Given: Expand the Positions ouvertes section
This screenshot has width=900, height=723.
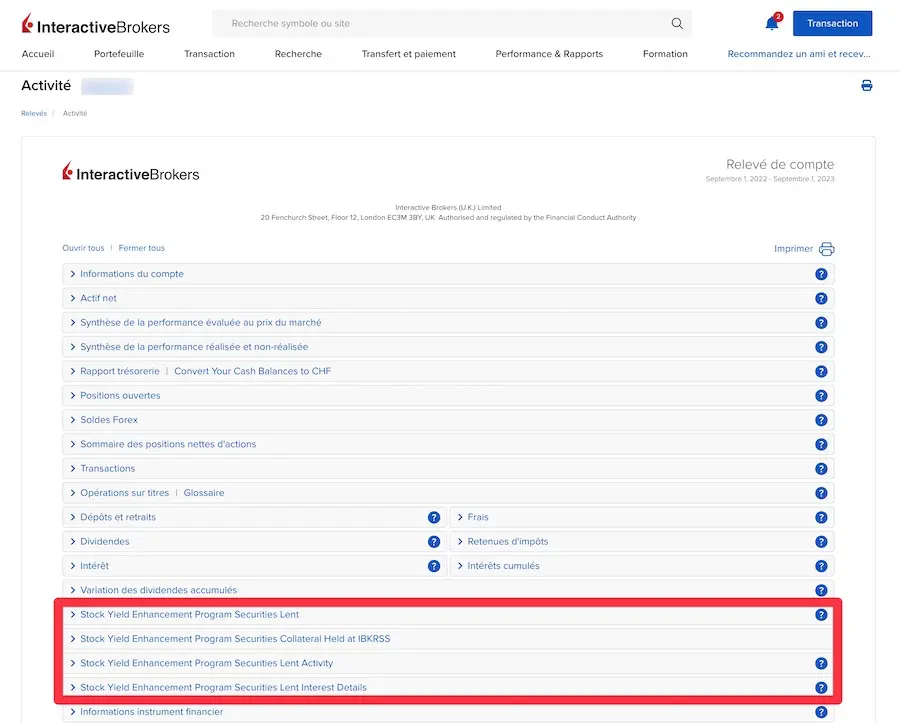Looking at the screenshot, I should click(x=118, y=396).
